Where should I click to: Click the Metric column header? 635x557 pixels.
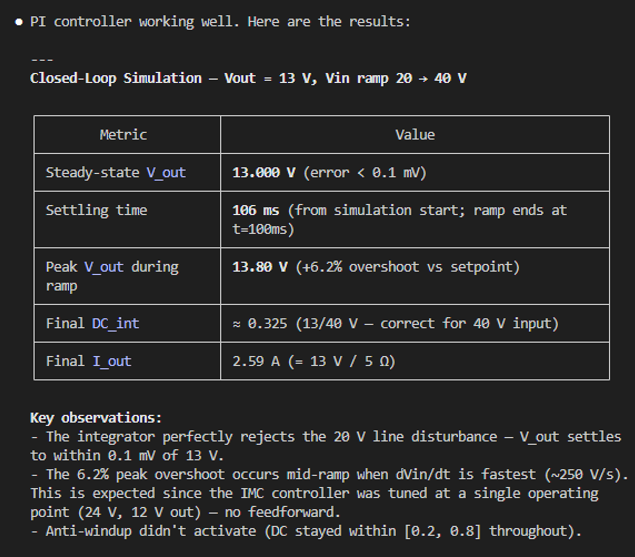tap(123, 134)
